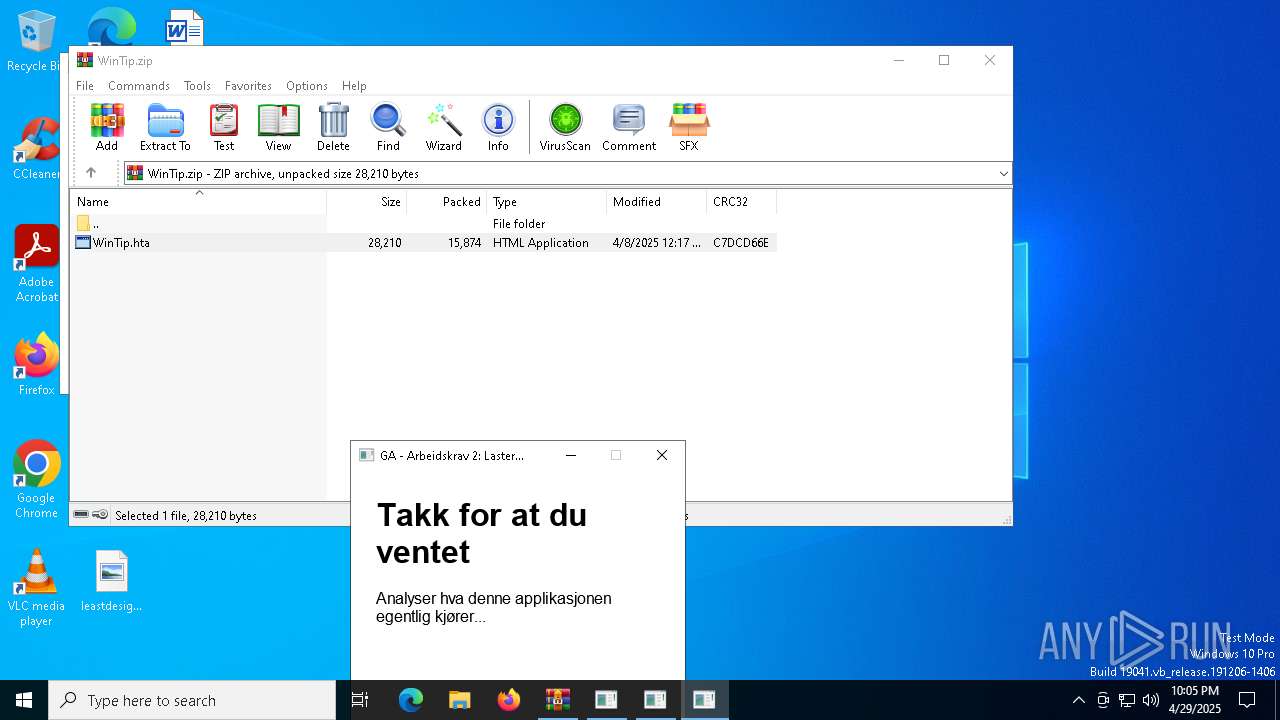Sort by the Name column header
Image resolution: width=1280 pixels, height=720 pixels.
click(x=198, y=202)
